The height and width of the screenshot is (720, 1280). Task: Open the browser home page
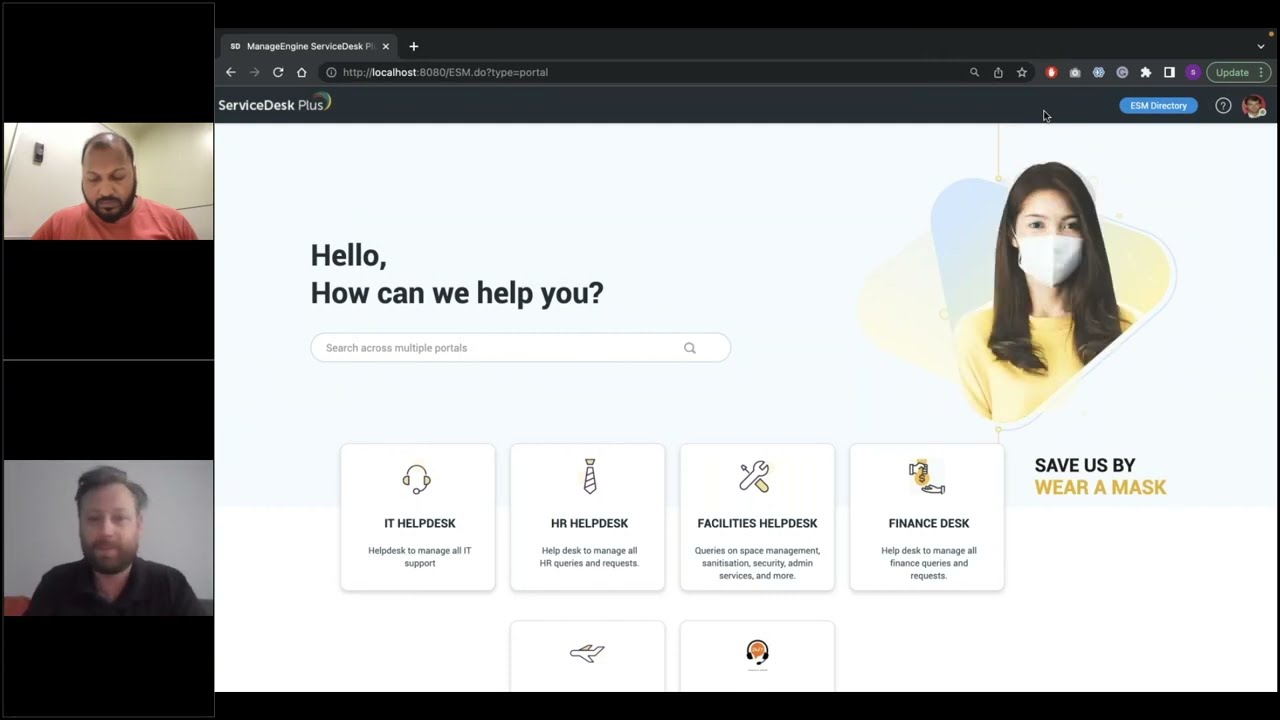point(301,72)
